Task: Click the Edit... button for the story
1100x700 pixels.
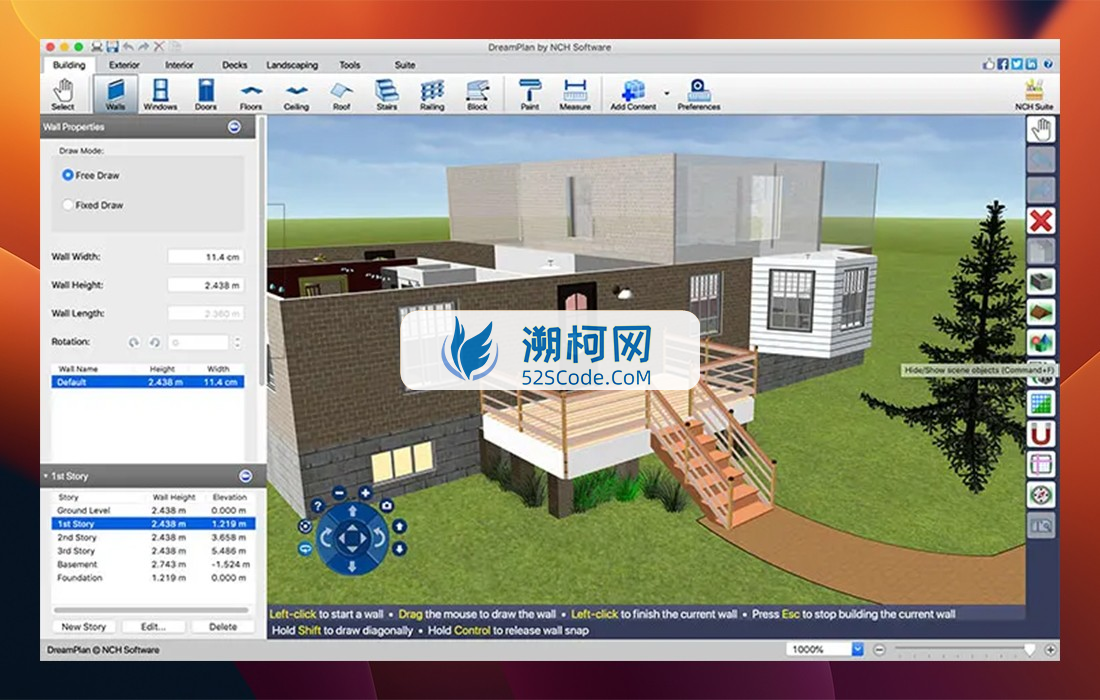Action: pos(153,626)
